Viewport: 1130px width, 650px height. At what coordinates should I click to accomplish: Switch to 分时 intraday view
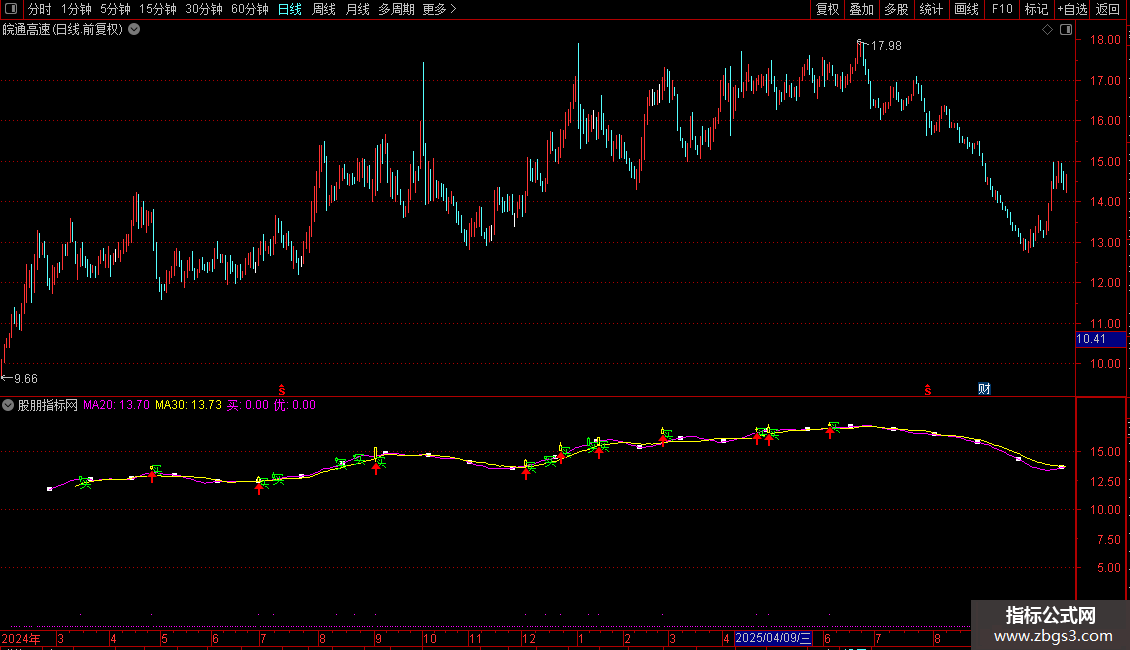pyautogui.click(x=40, y=9)
